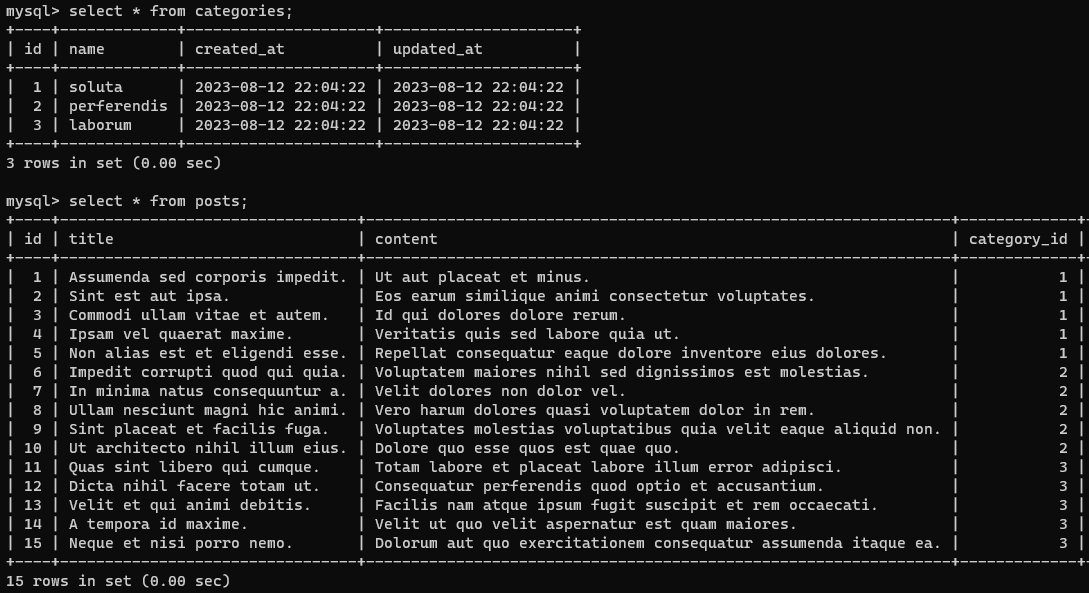Click the title 'Neque et nisi porro nemo.'
Screen dimensions: 1089x593
pyautogui.click(x=181, y=543)
